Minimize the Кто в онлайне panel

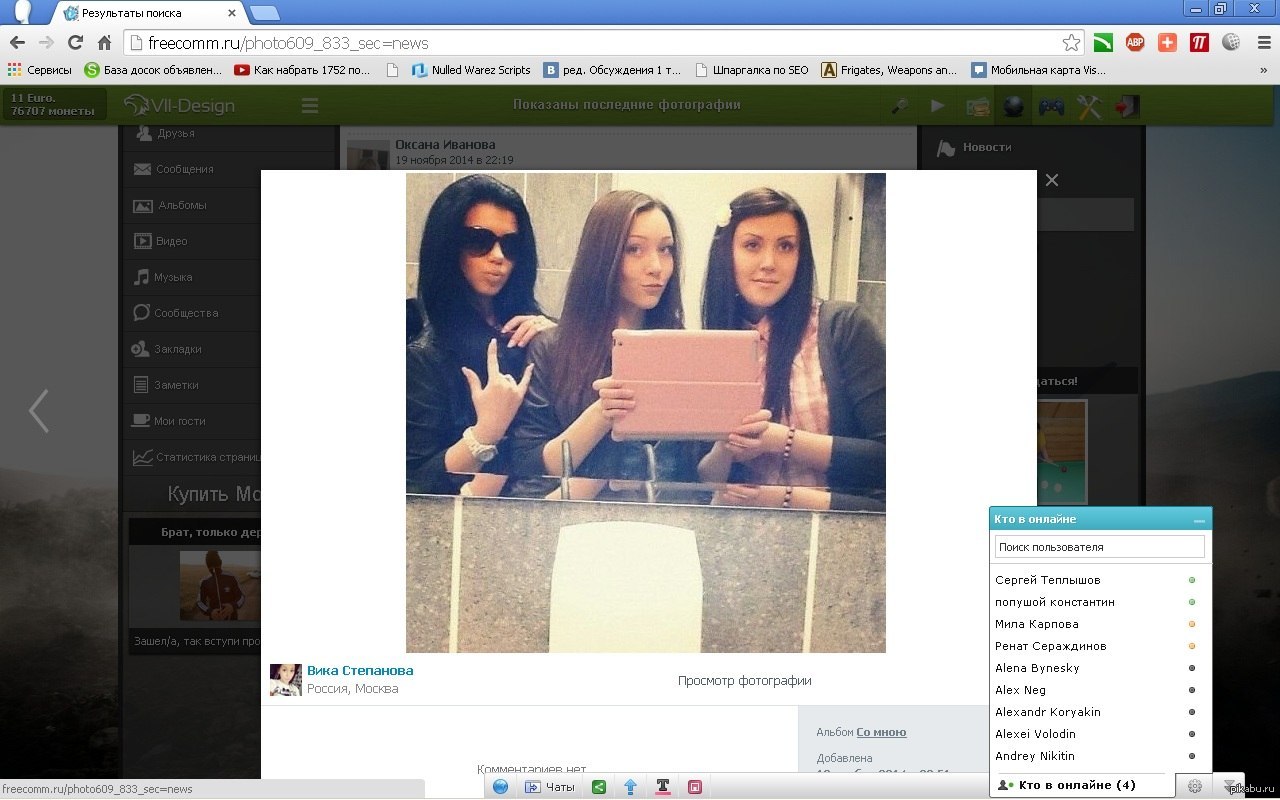pos(1199,520)
